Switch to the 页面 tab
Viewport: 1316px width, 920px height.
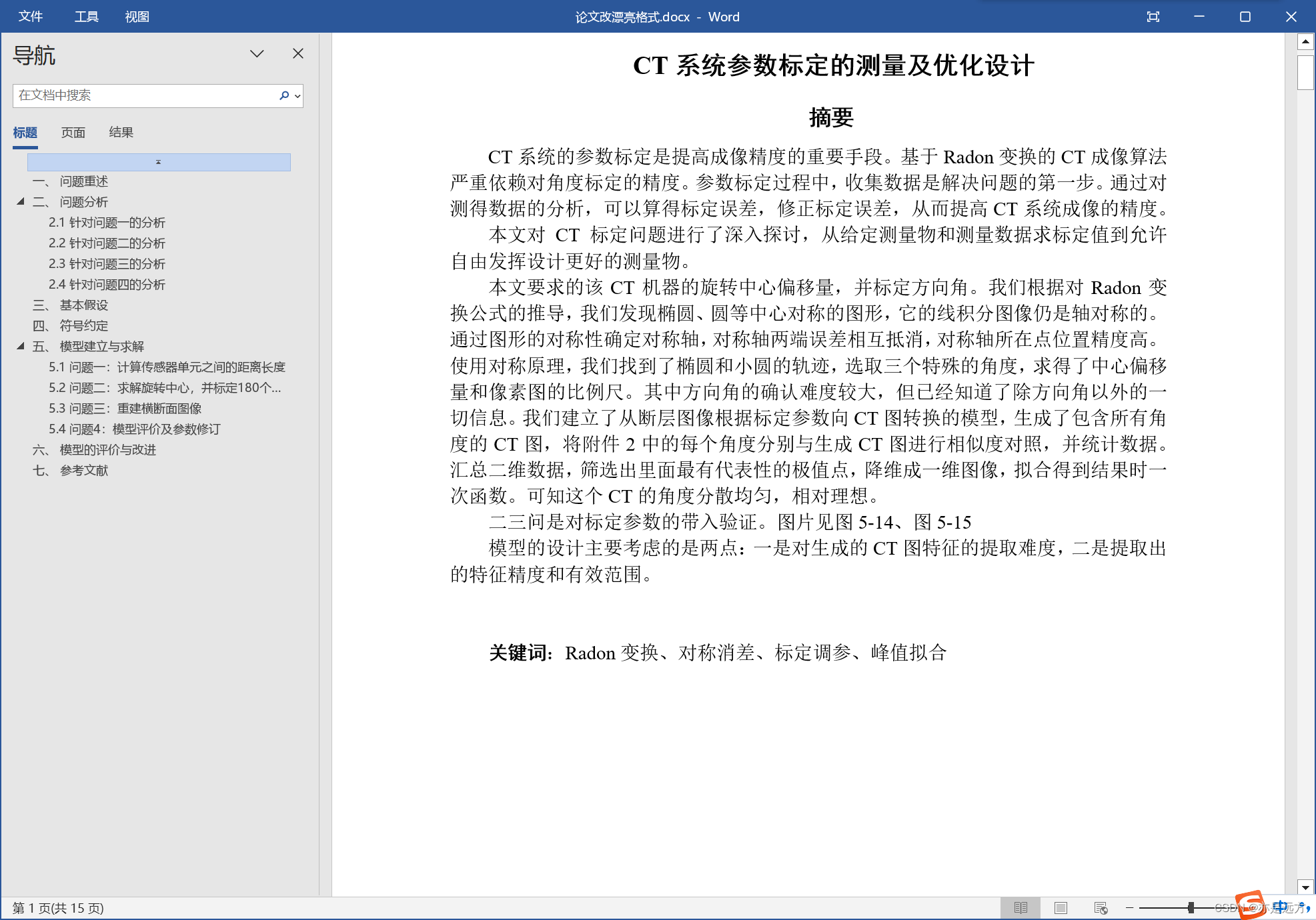tap(73, 132)
